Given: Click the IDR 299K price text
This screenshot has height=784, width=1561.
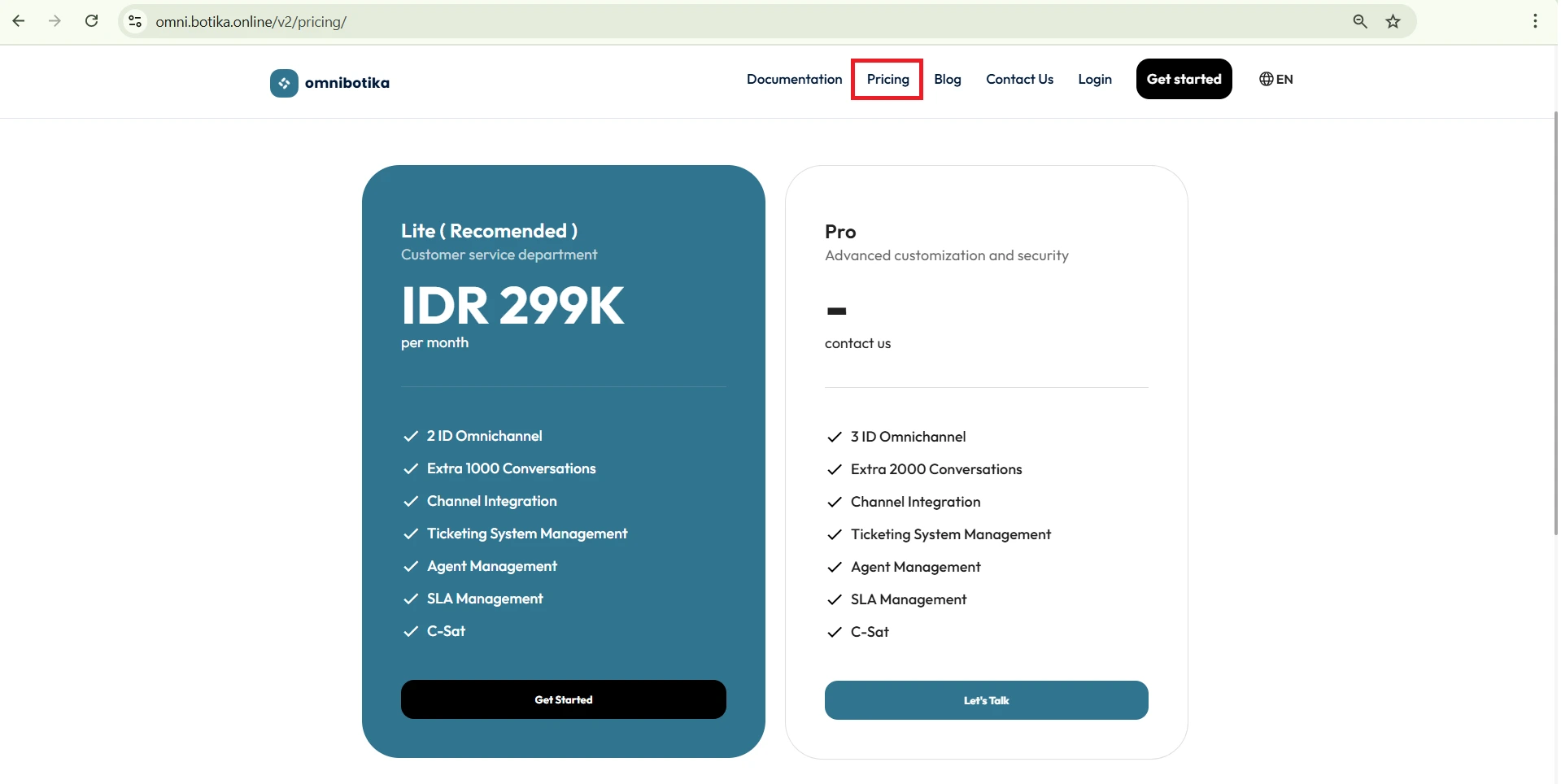Looking at the screenshot, I should pos(512,307).
